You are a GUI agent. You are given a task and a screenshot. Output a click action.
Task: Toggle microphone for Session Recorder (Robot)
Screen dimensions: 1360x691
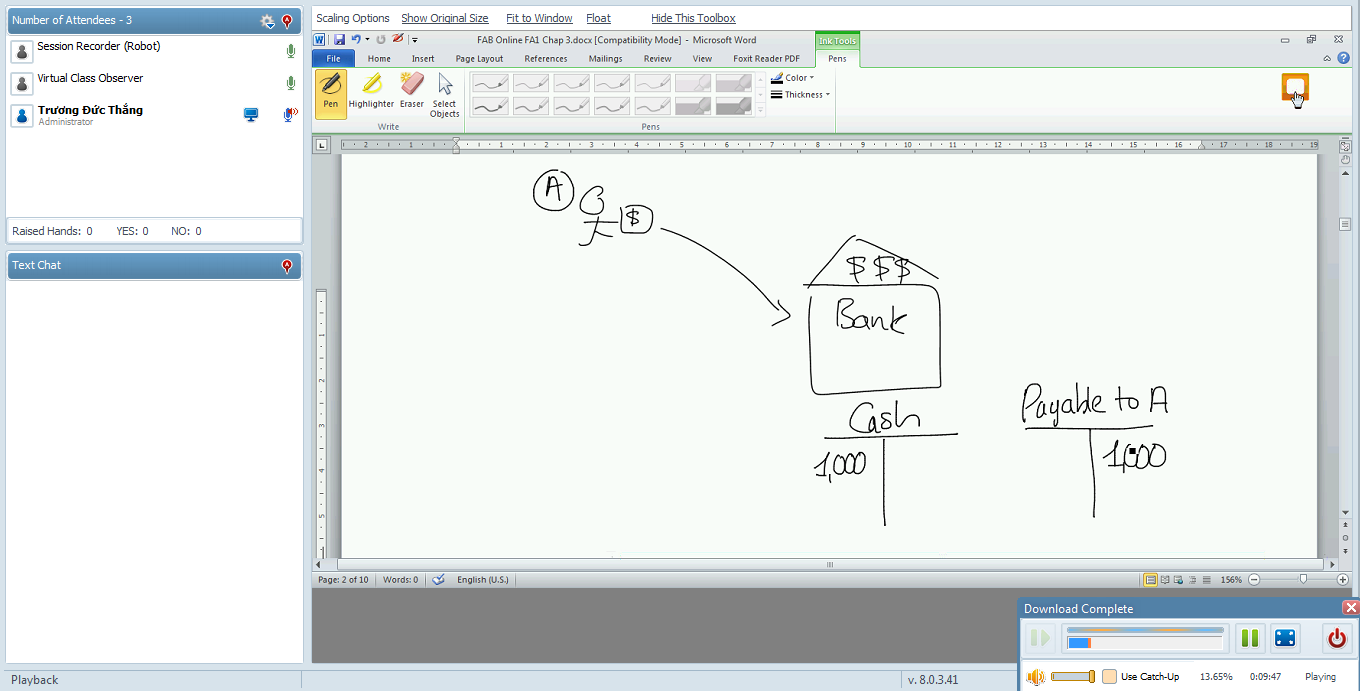290,51
